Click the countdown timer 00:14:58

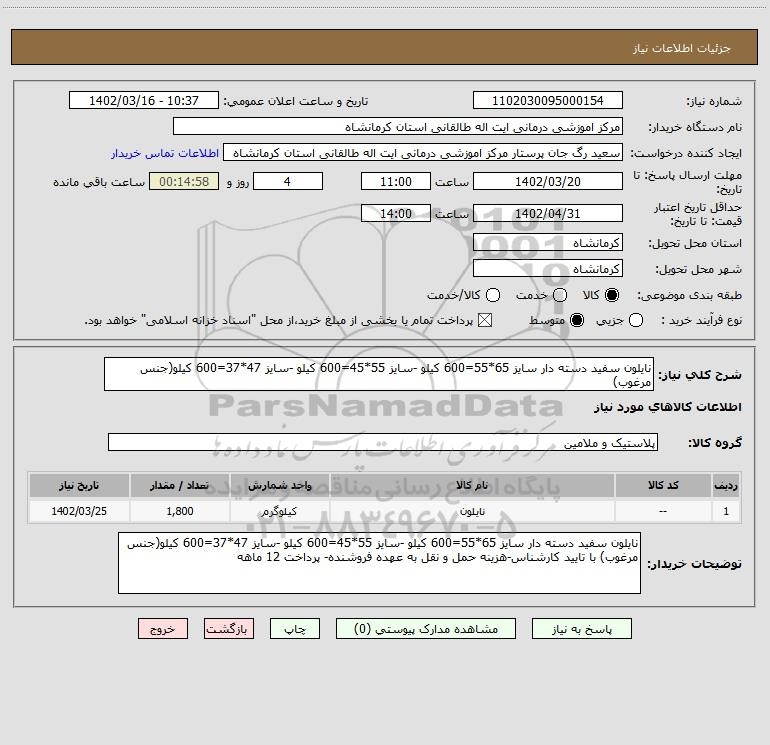pyautogui.click(x=184, y=182)
